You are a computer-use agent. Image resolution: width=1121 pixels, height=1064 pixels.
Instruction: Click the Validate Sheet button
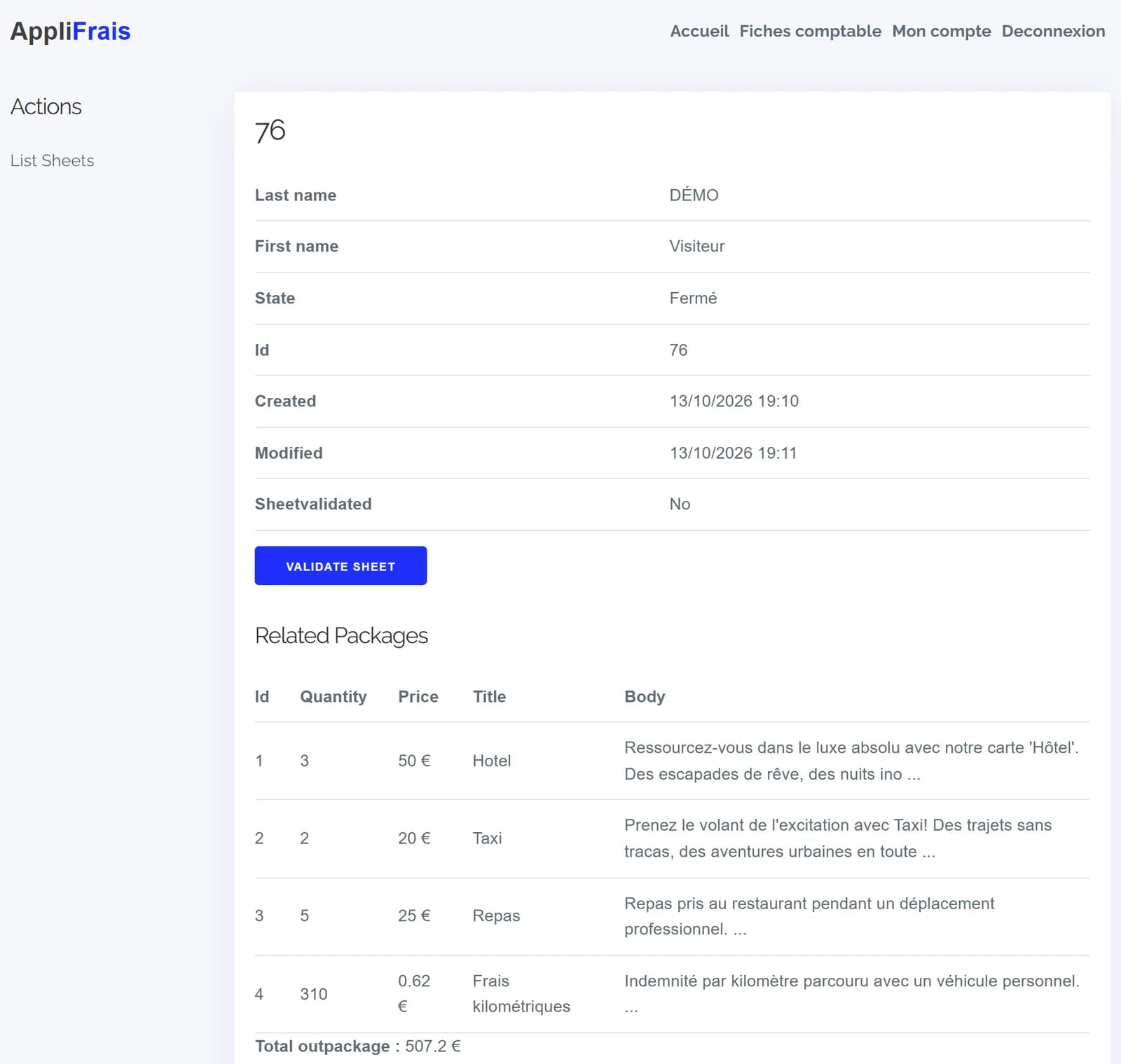click(341, 566)
